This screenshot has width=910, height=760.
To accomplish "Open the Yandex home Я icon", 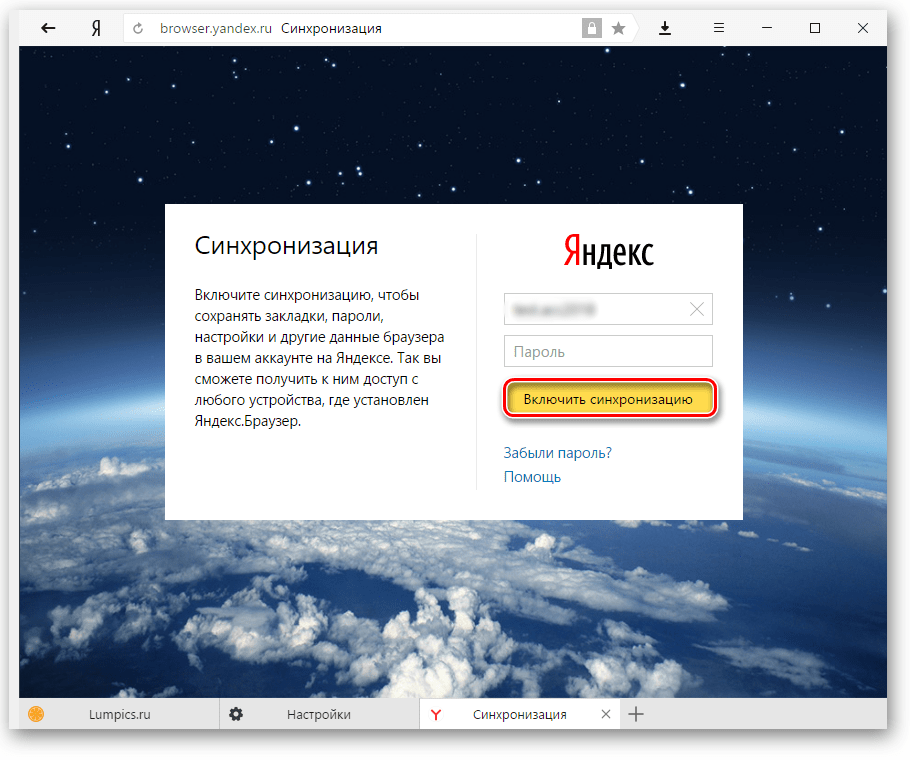I will pyautogui.click(x=96, y=28).
